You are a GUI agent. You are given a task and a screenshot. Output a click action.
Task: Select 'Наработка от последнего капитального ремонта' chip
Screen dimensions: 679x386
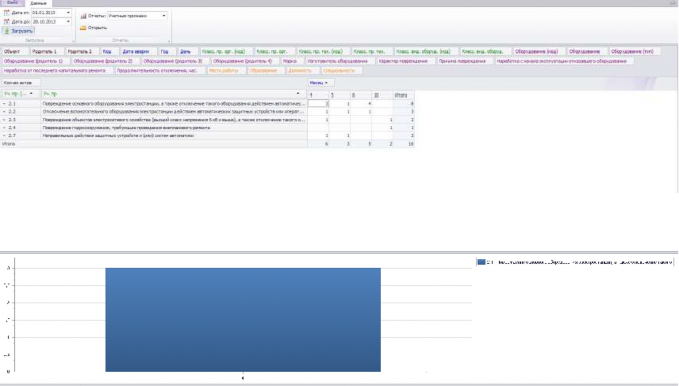(57, 71)
